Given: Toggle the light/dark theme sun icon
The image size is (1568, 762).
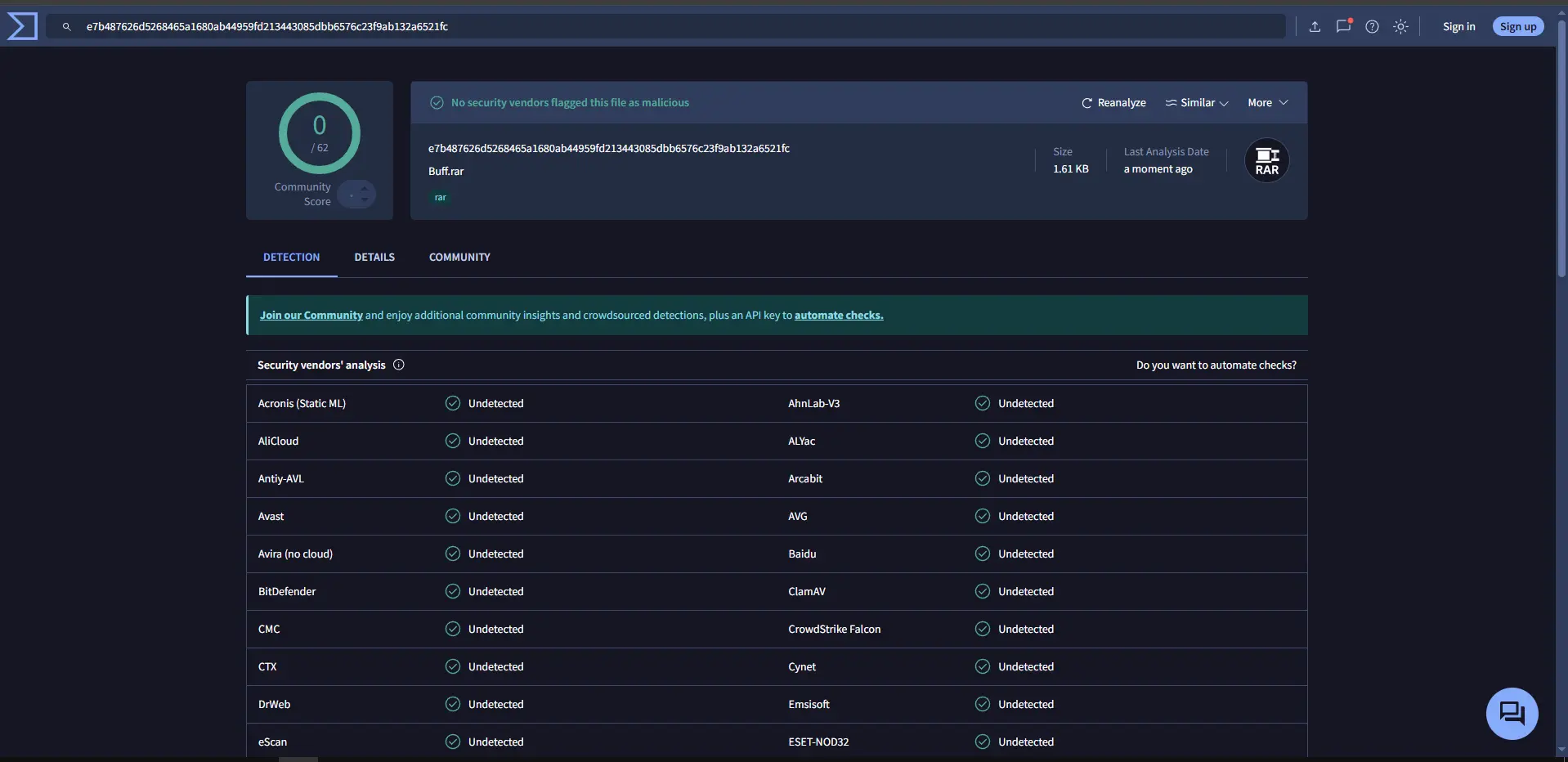Looking at the screenshot, I should pyautogui.click(x=1400, y=27).
